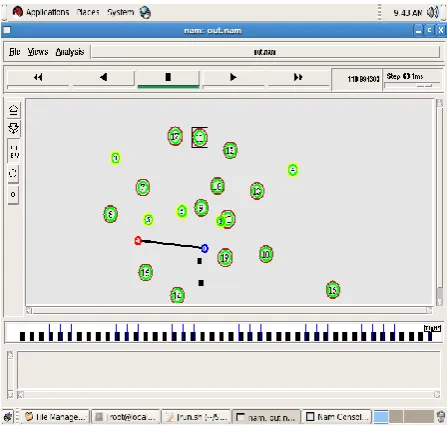Adjust the Step time slider

pos(412,86)
